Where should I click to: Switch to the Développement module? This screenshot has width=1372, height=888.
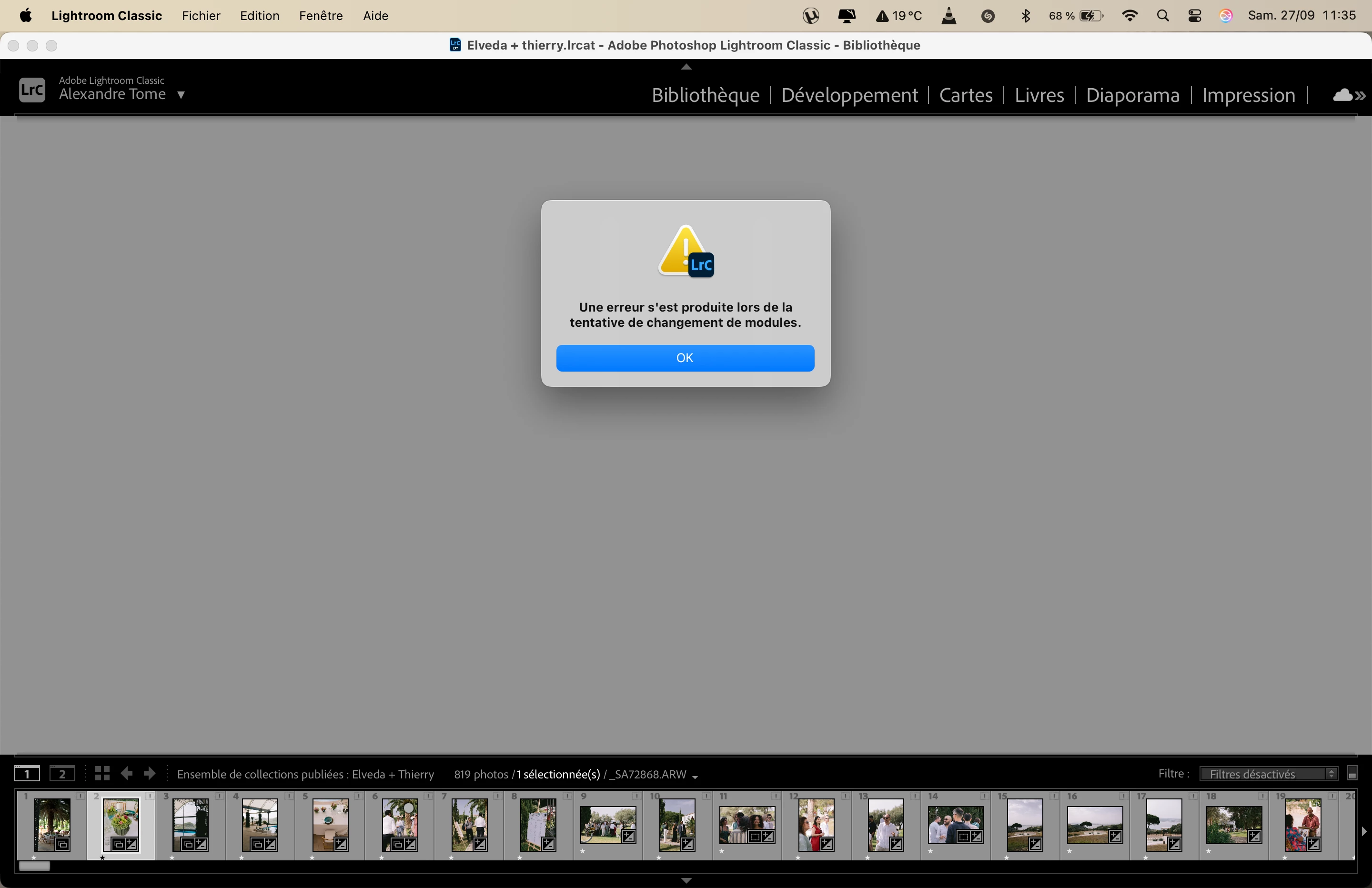[849, 95]
